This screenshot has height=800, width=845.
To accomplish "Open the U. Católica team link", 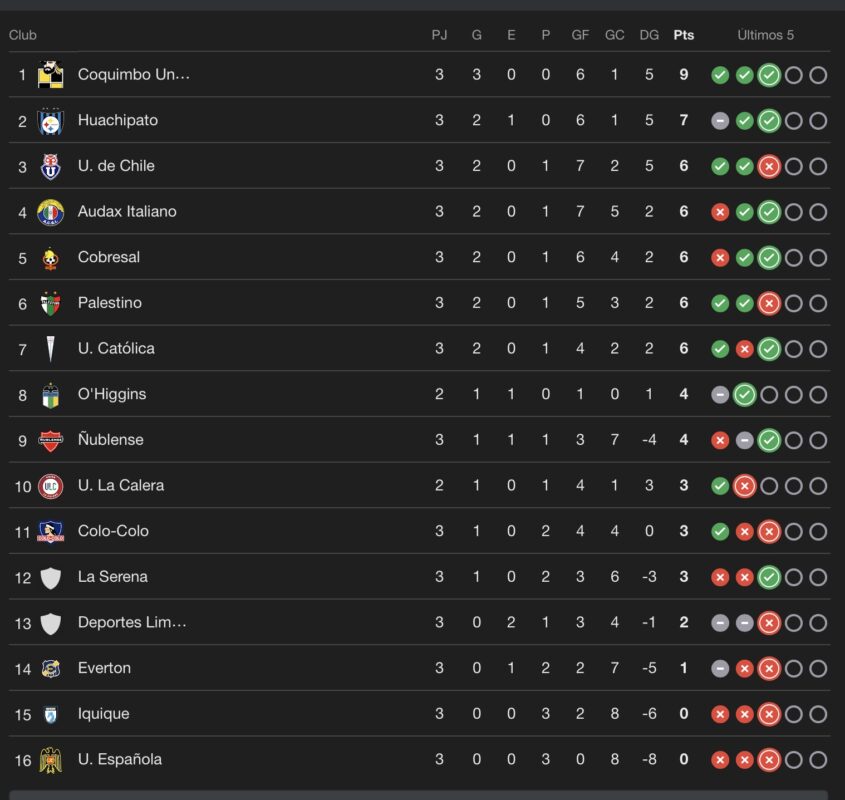I will click(116, 349).
